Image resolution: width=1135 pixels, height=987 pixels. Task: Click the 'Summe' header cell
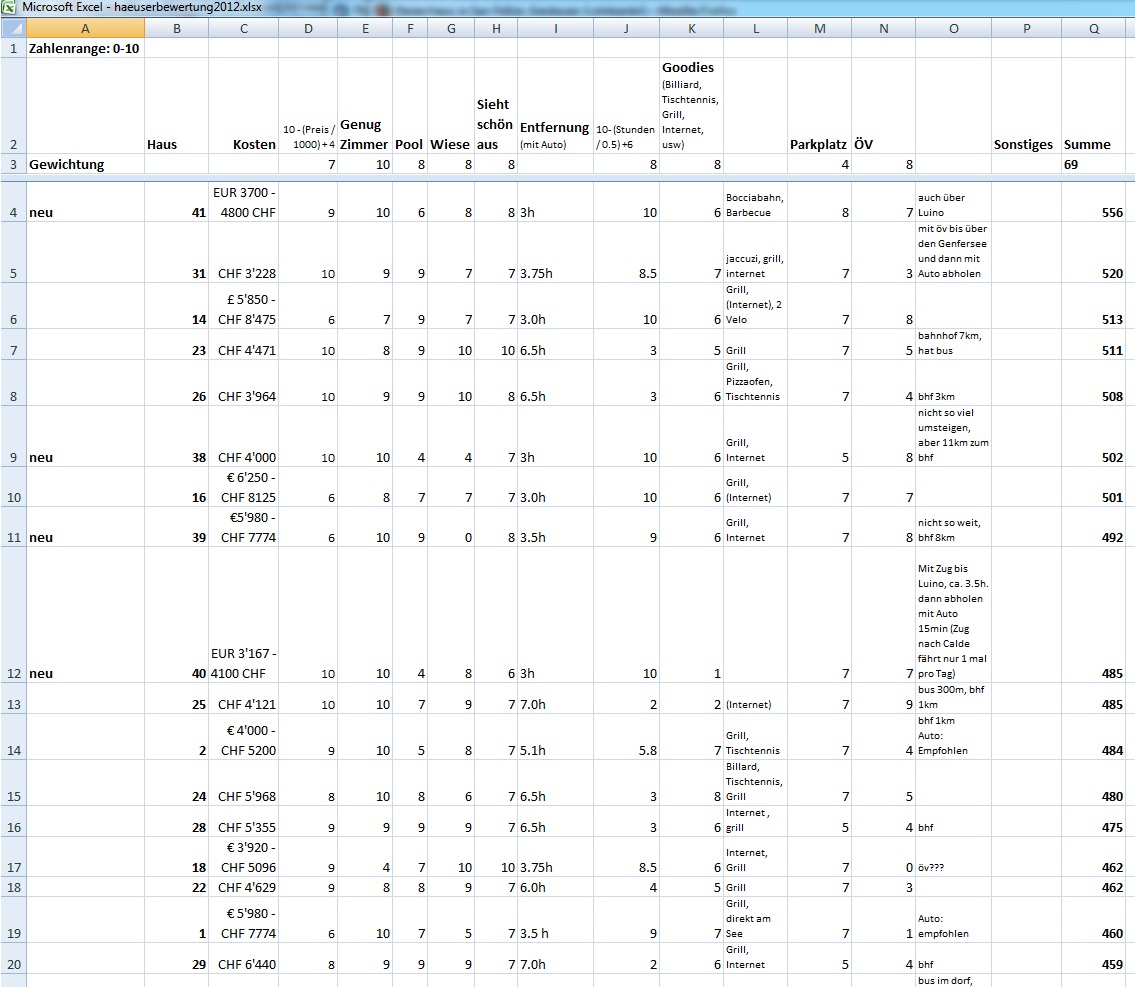point(1093,106)
